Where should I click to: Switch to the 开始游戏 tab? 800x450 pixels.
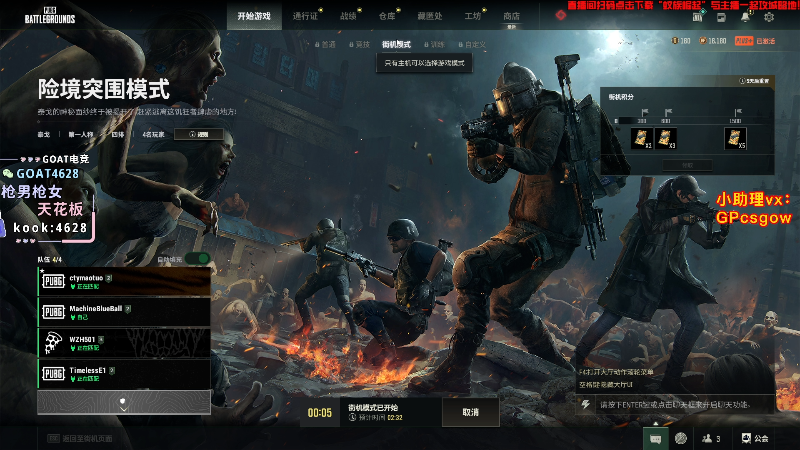pyautogui.click(x=254, y=16)
